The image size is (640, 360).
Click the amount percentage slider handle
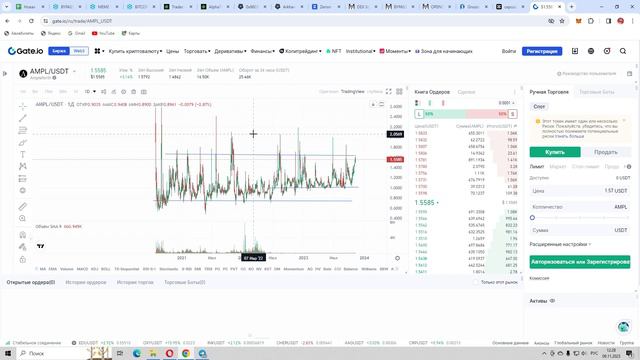tap(532, 218)
